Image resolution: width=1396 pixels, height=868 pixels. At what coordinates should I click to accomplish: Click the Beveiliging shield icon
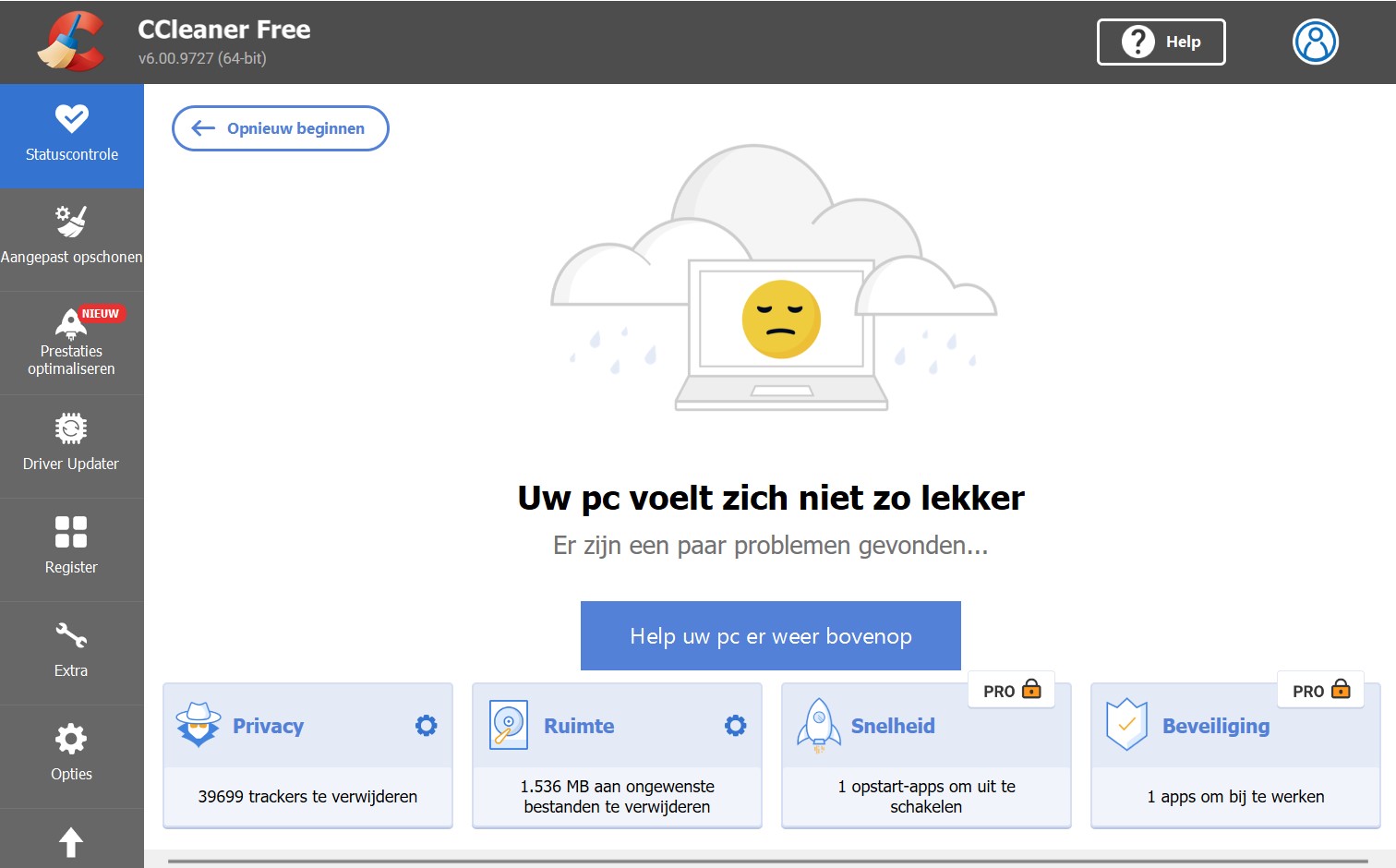pos(1126,725)
